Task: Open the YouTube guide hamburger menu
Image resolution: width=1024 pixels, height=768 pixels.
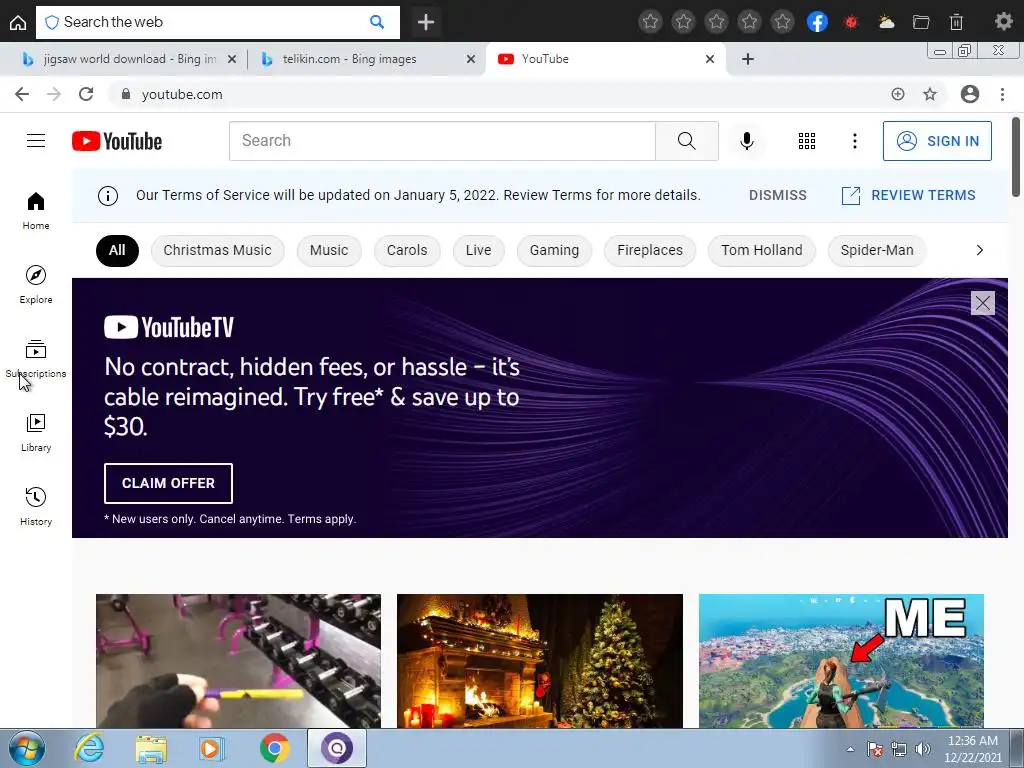Action: [x=36, y=141]
